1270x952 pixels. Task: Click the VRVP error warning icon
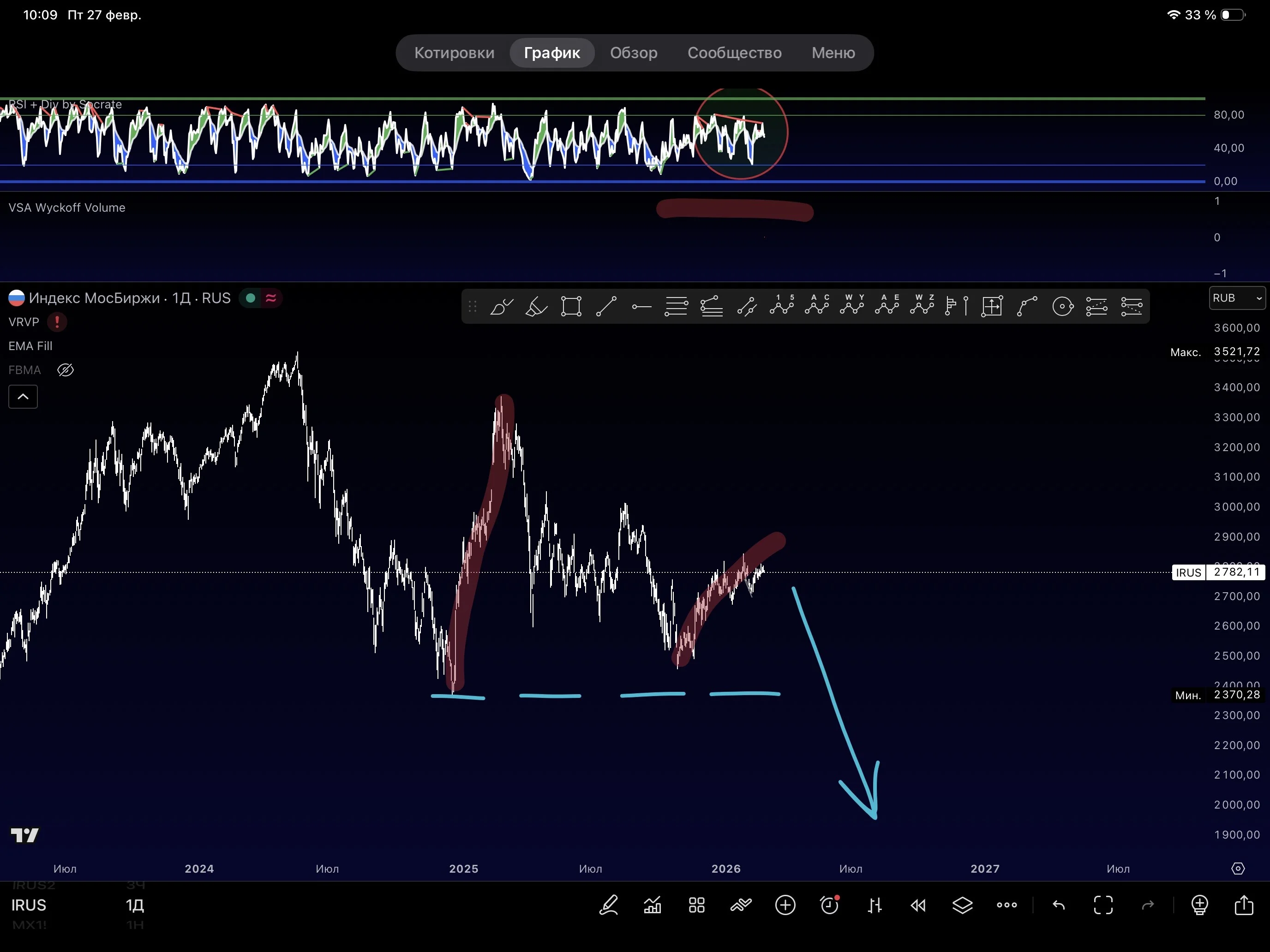click(57, 322)
